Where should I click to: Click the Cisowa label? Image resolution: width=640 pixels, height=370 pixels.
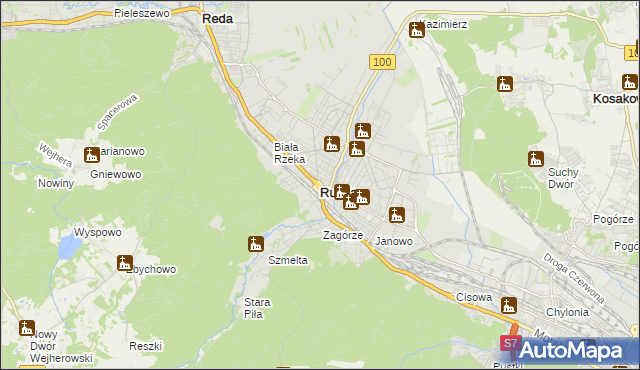tap(474, 297)
